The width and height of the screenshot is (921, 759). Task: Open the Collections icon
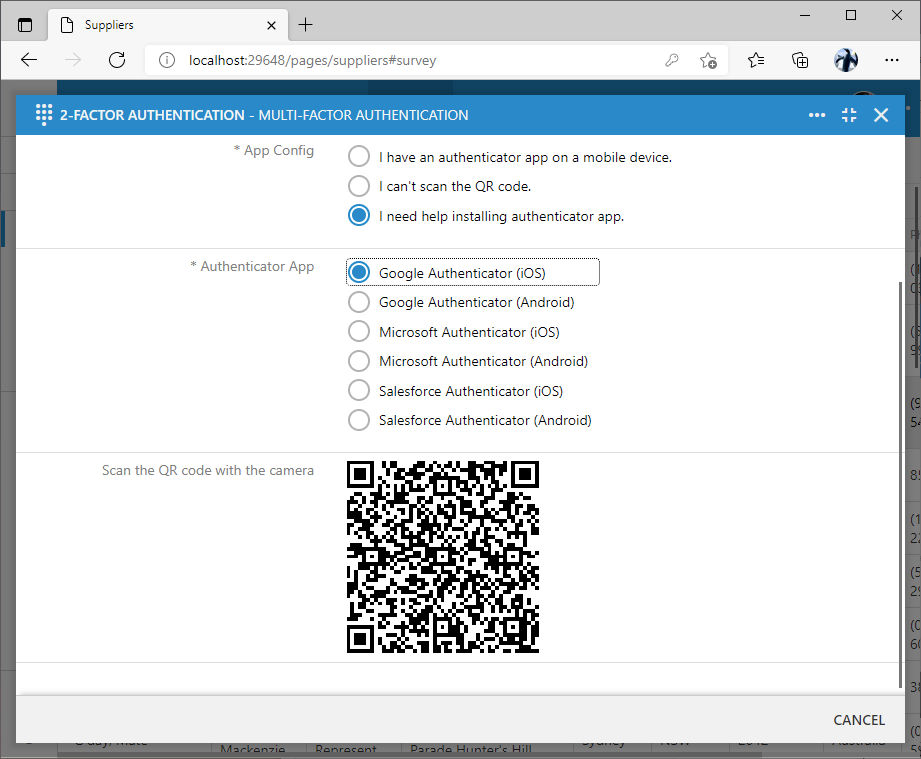pos(800,60)
